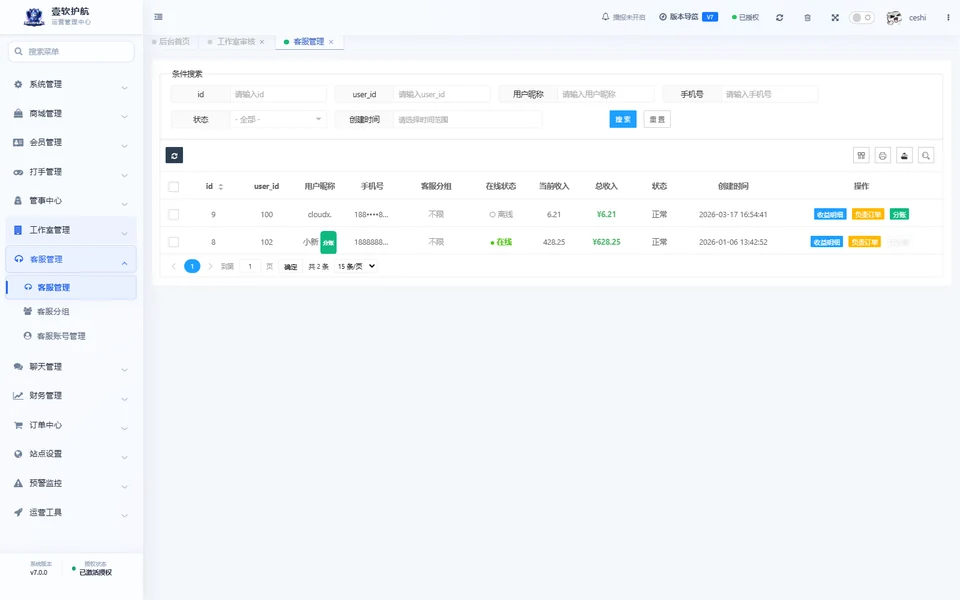The height and width of the screenshot is (600, 960).
Task: Expand the 财务管理 sidebar menu
Action: pyautogui.click(x=71, y=396)
